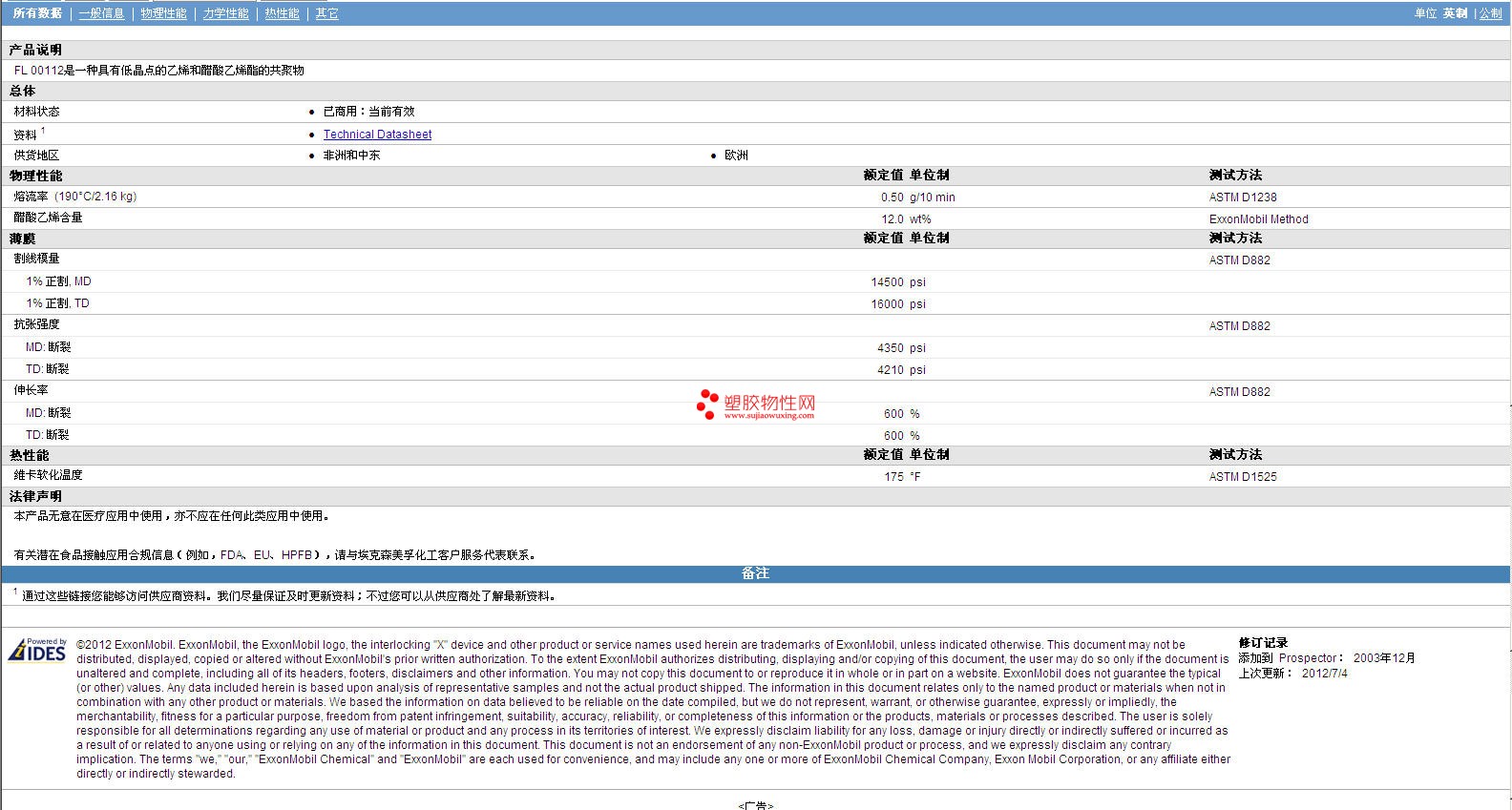This screenshot has height=810, width=1512.
Task: Switch to the 物理性能 tab
Action: pos(163,13)
